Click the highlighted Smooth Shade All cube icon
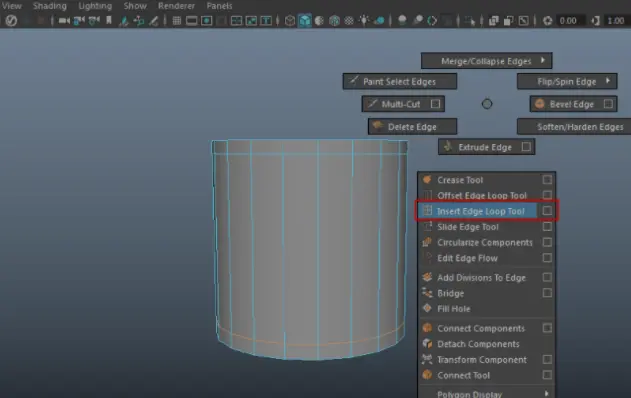The width and height of the screenshot is (631, 398). [x=305, y=21]
